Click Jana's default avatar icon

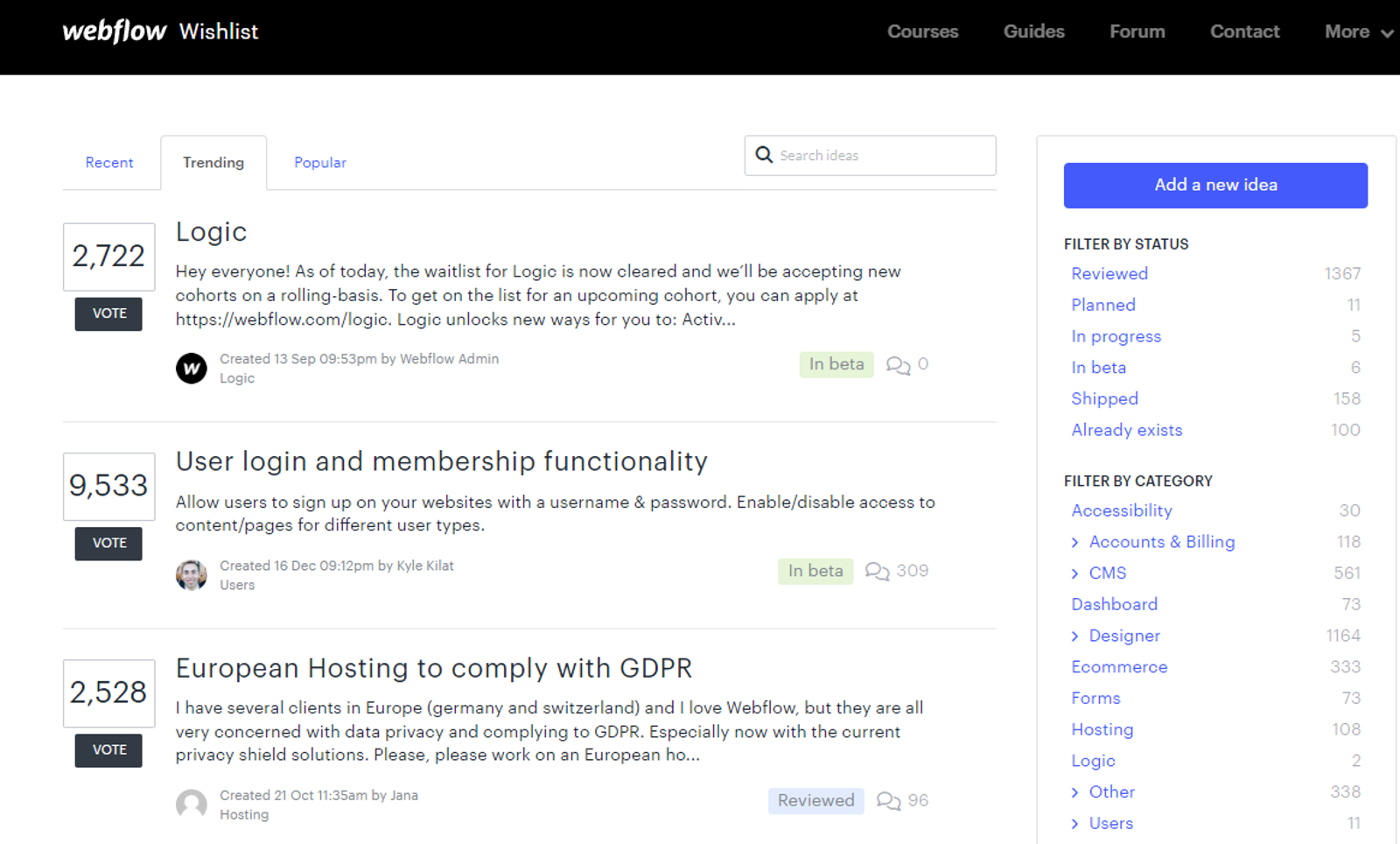[x=192, y=805]
